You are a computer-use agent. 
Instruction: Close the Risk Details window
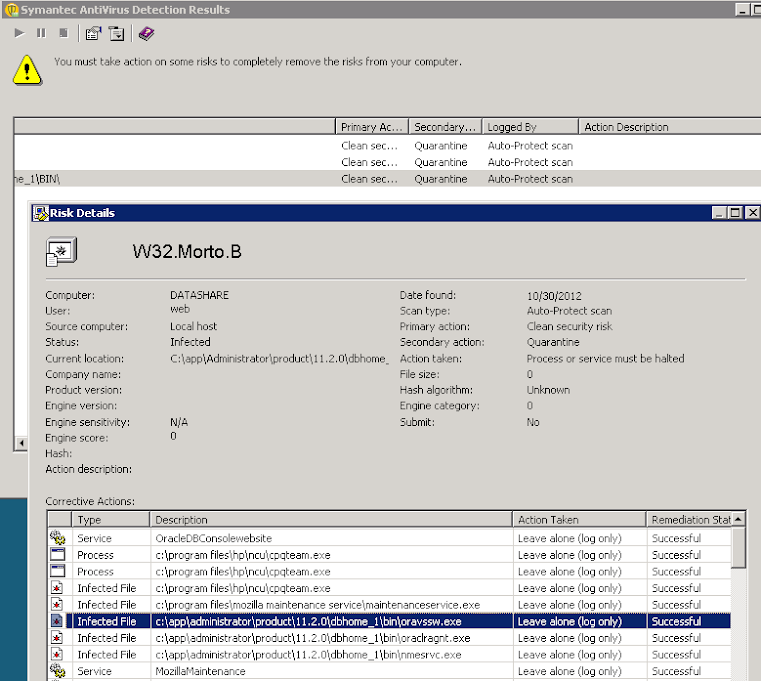point(752,213)
